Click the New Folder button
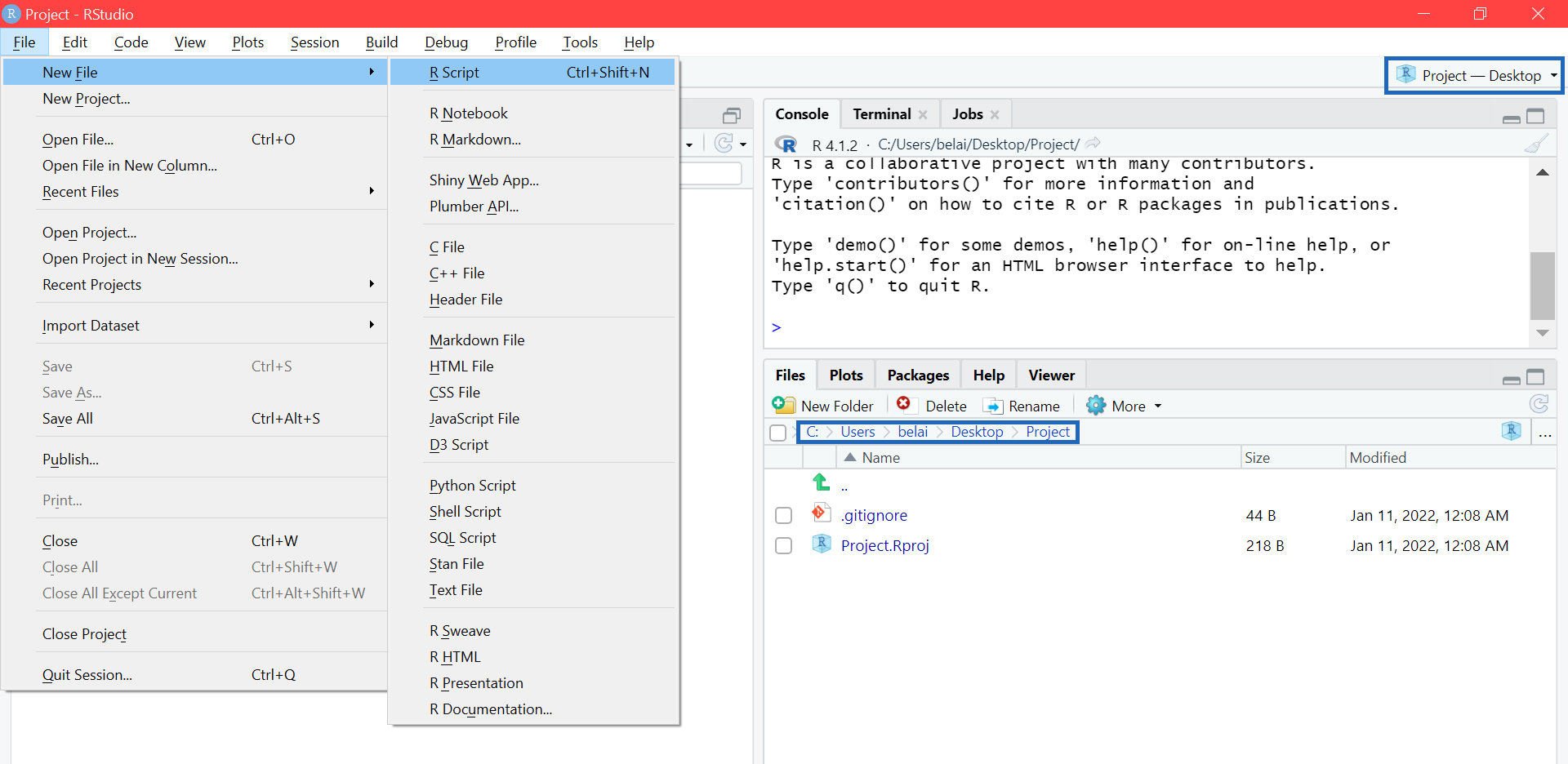This screenshot has width=1568, height=764. pos(822,406)
